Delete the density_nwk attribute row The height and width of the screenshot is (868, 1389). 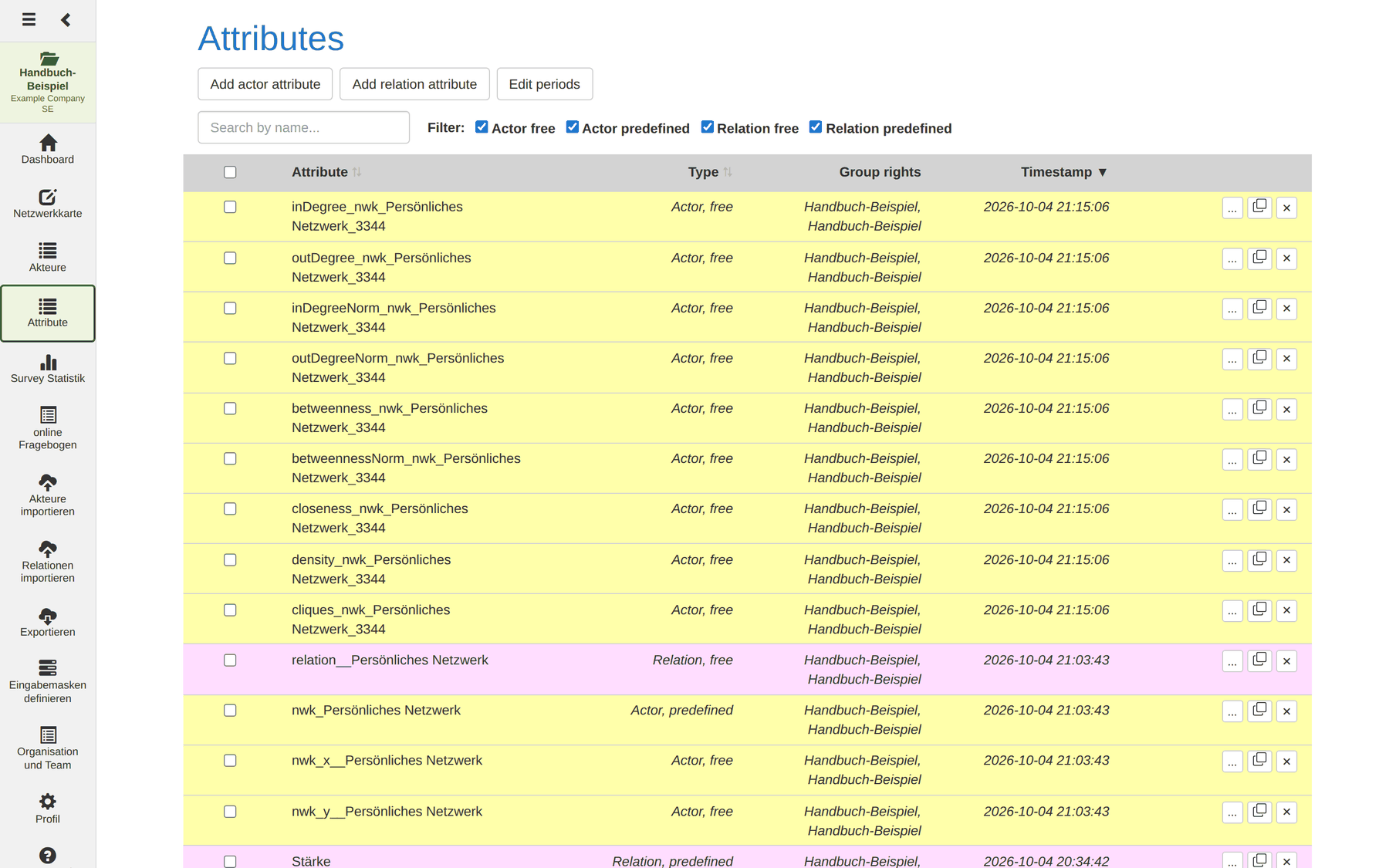[1286, 560]
